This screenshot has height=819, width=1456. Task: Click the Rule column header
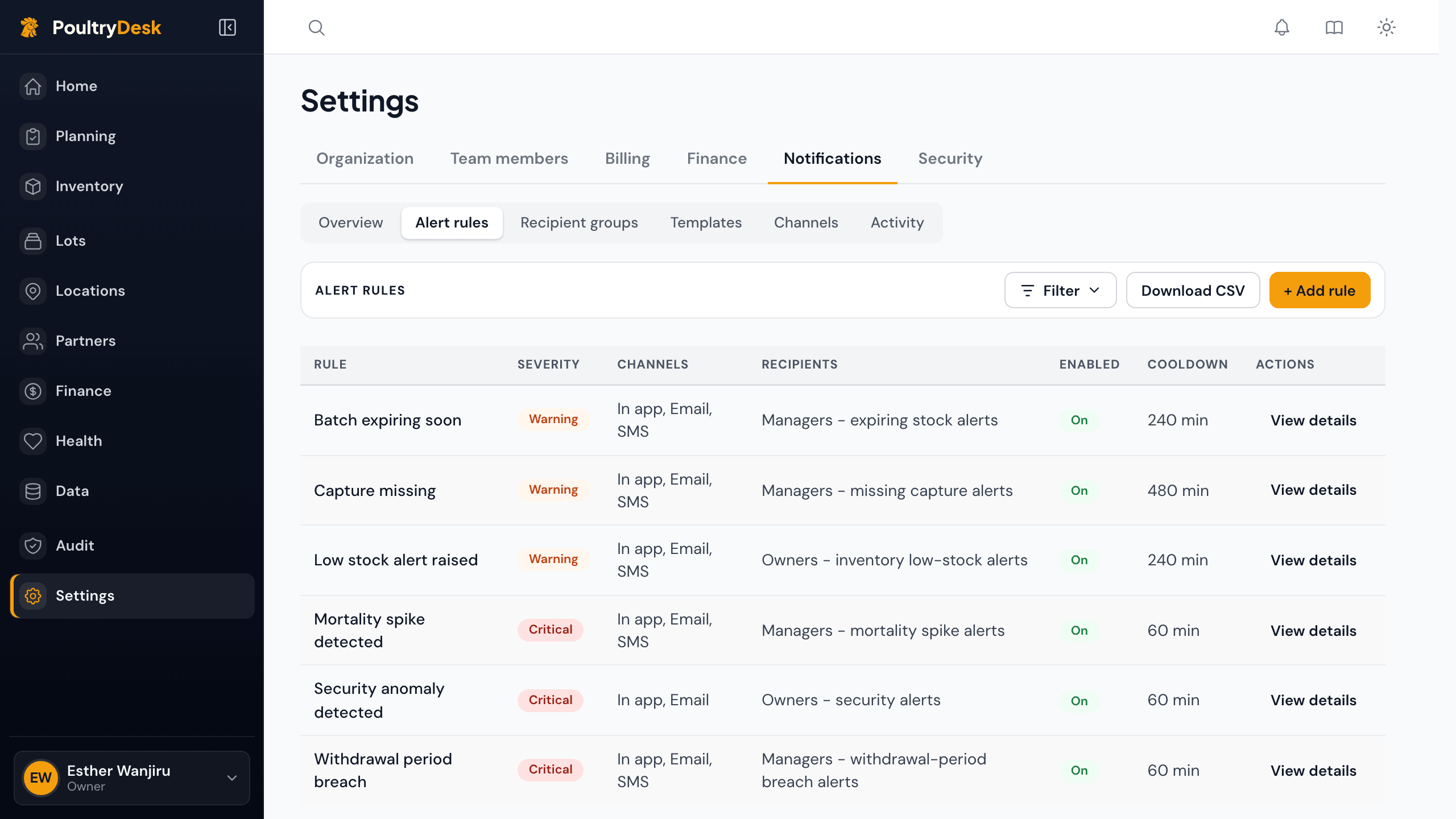tap(330, 365)
